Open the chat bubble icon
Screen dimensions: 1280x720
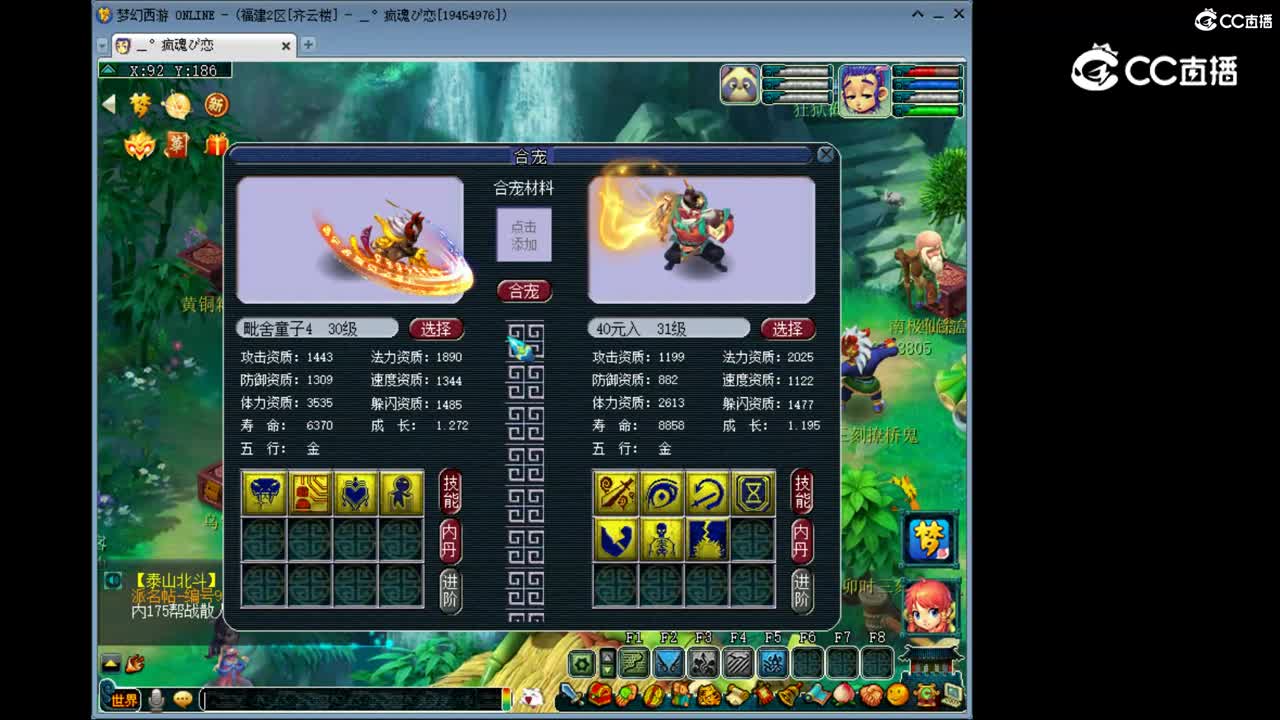point(183,699)
